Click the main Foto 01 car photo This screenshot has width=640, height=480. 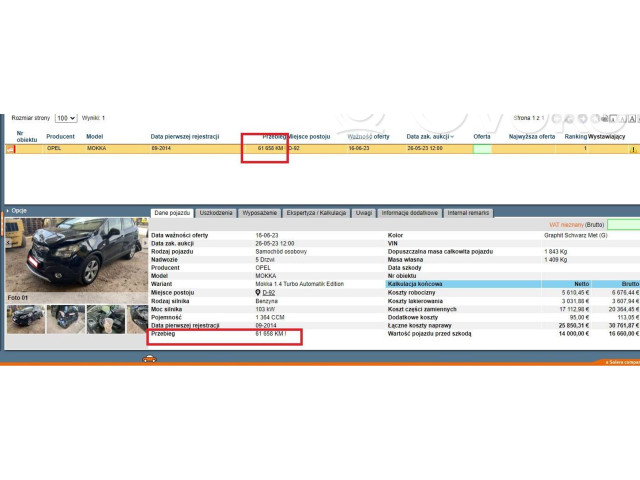coord(76,255)
